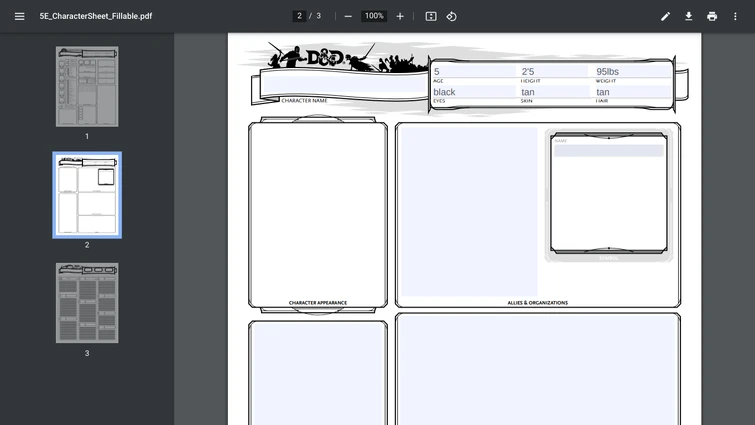The height and width of the screenshot is (425, 755).
Task: Select page 1 thumbnail
Action: (x=87, y=87)
